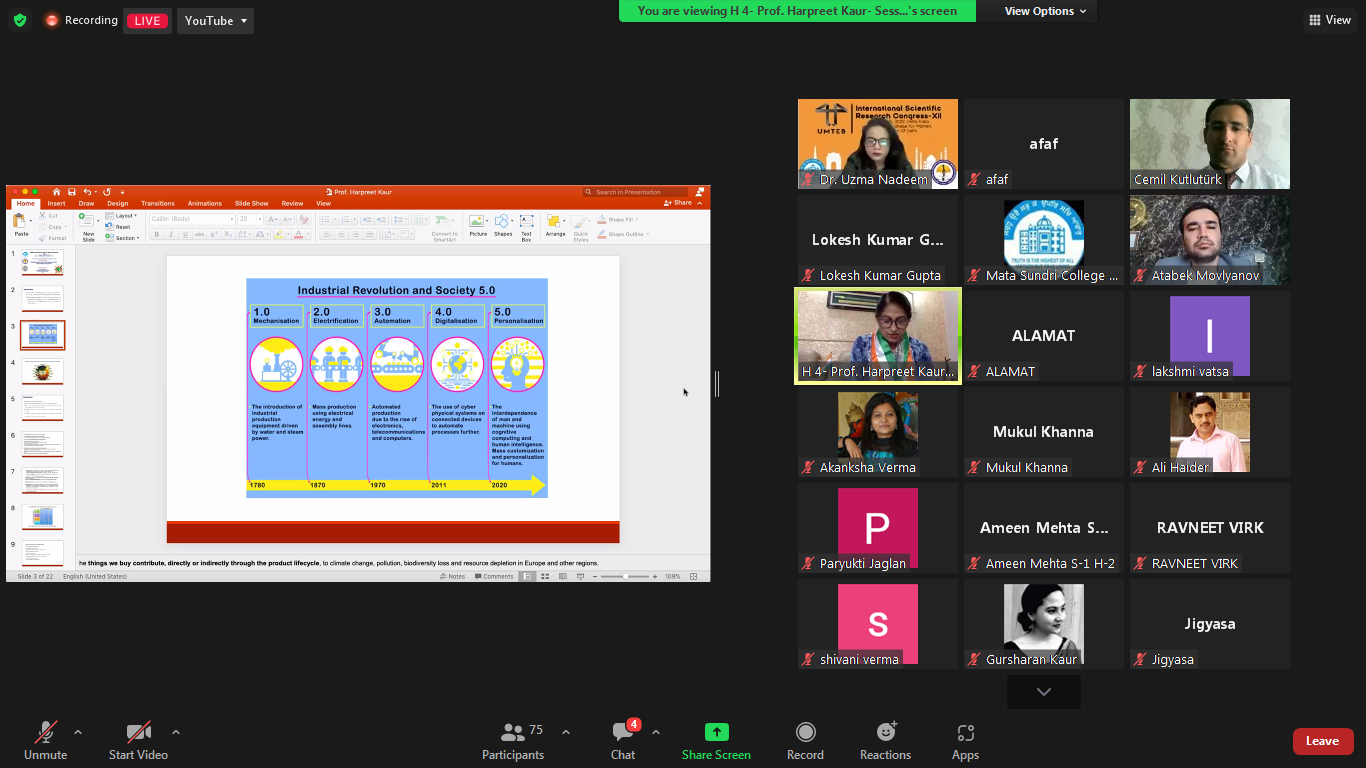The height and width of the screenshot is (768, 1366).
Task: Expand audio options arrow beside Unmute
Action: point(78,732)
